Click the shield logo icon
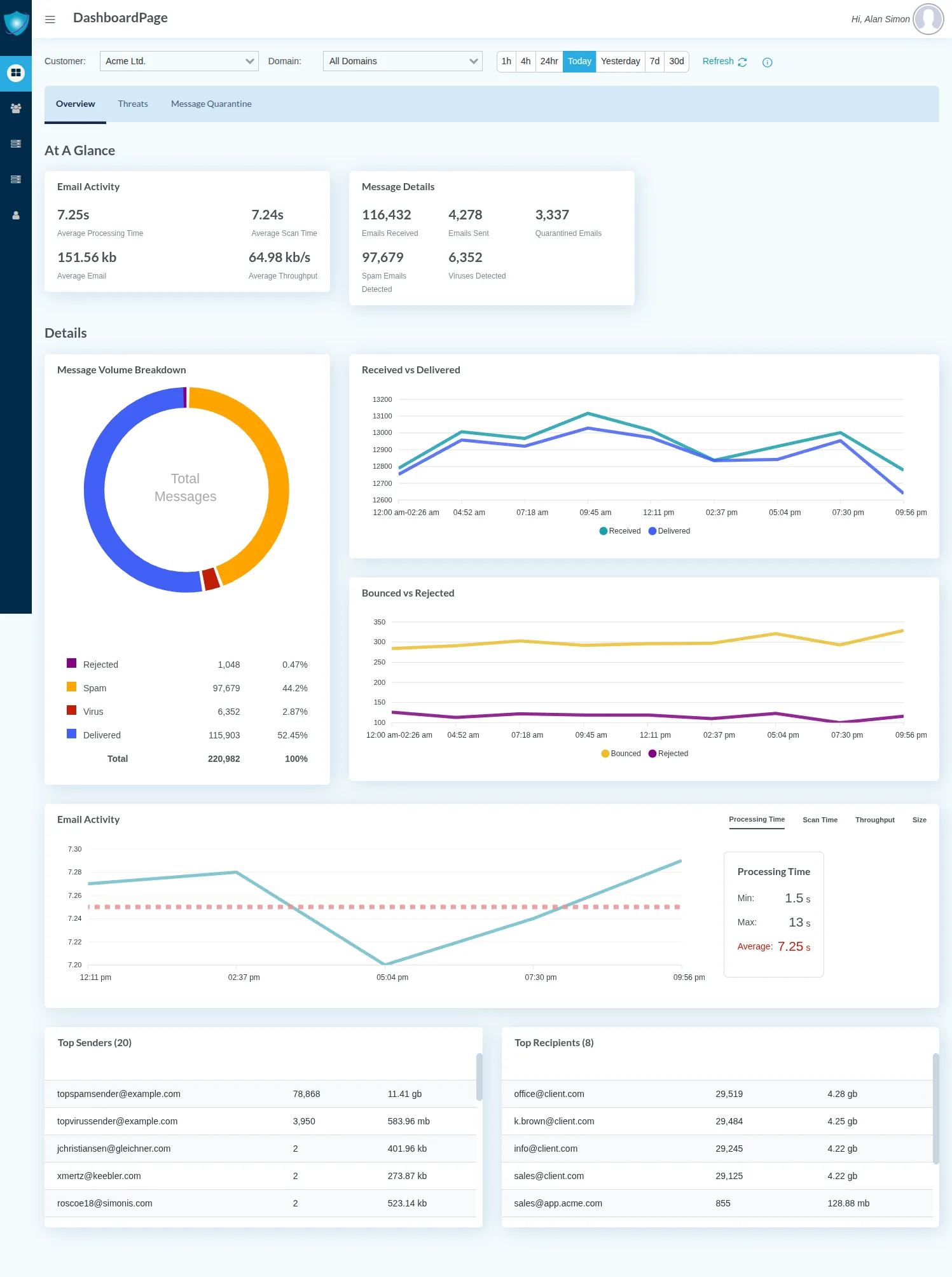Image resolution: width=952 pixels, height=1277 pixels. tap(16, 23)
